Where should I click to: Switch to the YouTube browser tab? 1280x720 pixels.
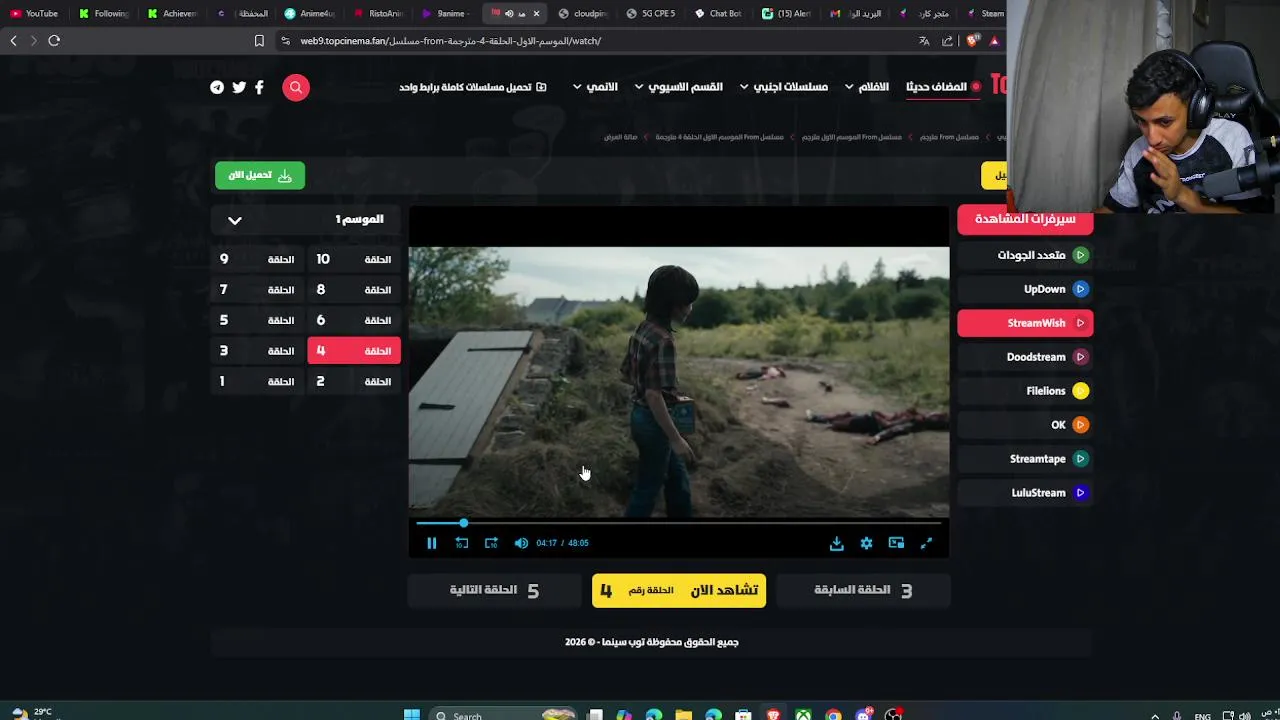coord(34,14)
